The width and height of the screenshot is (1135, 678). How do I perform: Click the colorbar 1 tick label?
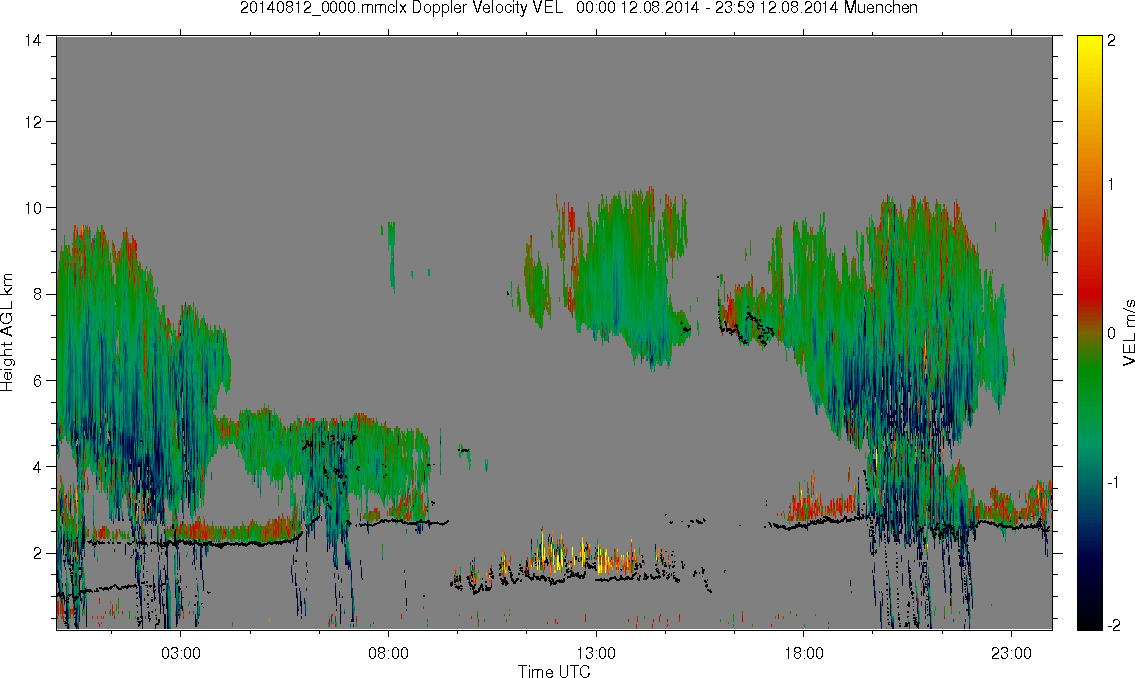pyautogui.click(x=1111, y=185)
